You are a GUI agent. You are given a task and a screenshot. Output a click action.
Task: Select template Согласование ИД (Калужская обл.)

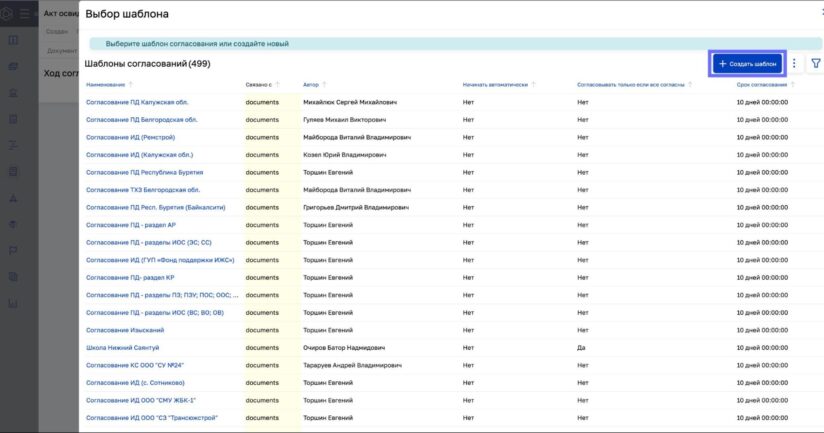[139, 155]
